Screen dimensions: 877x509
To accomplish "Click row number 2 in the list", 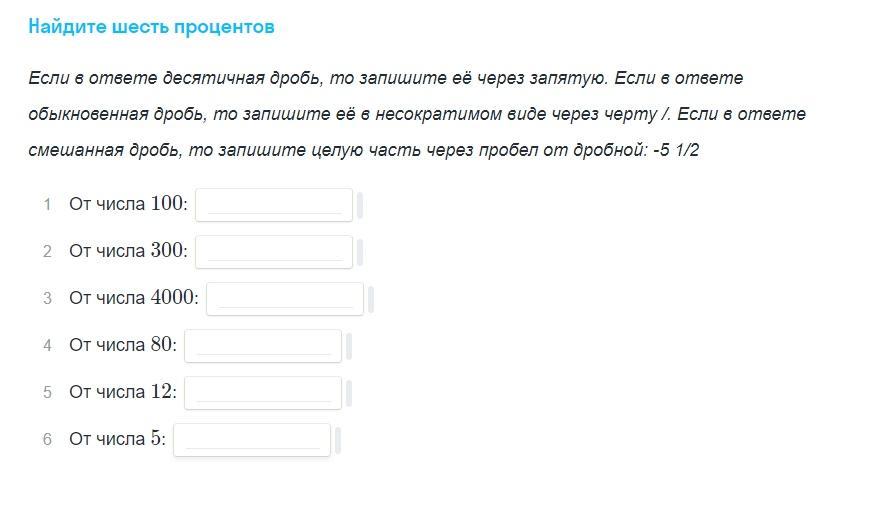I will point(47,252).
